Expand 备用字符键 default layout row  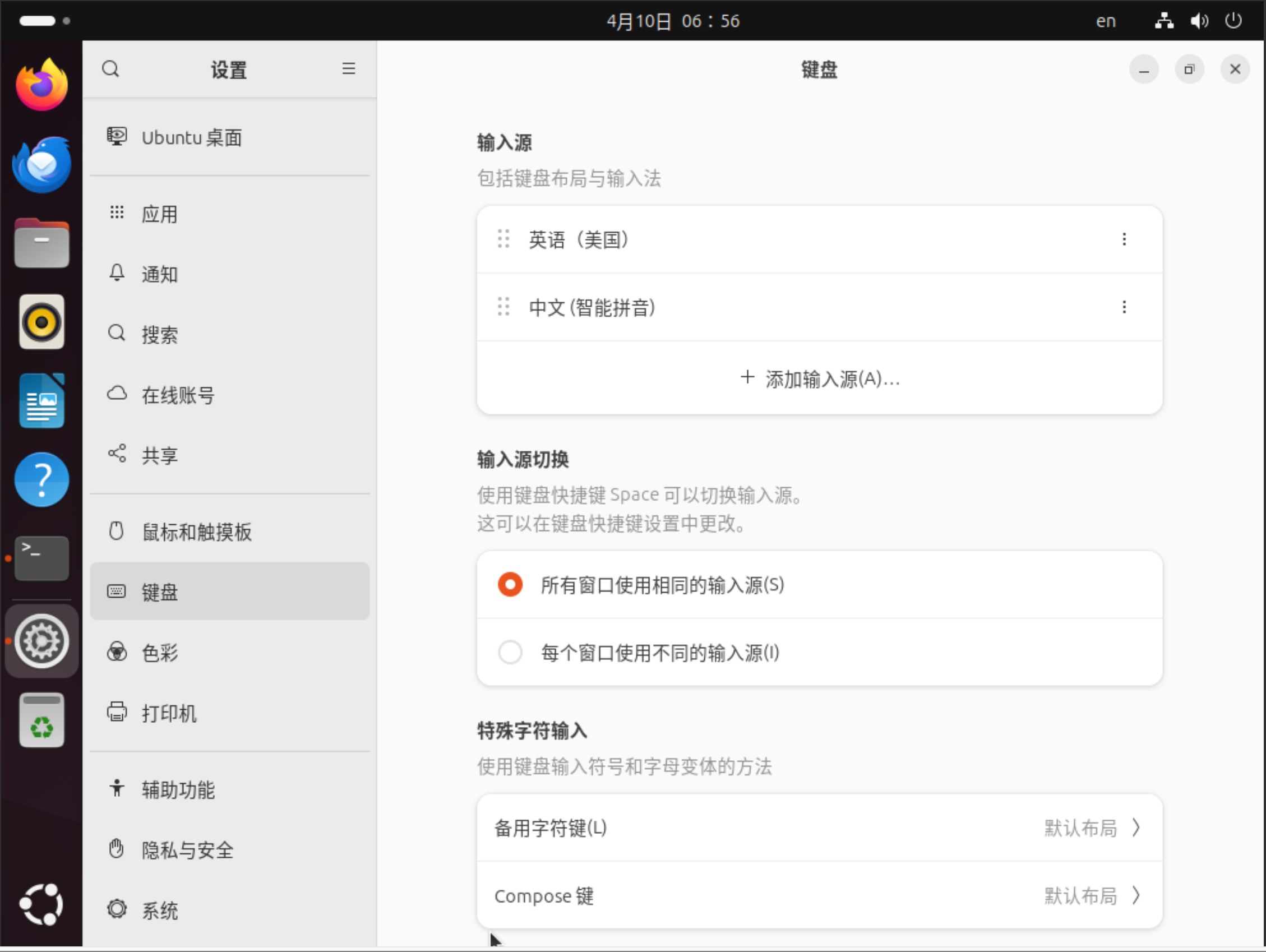pyautogui.click(x=819, y=828)
